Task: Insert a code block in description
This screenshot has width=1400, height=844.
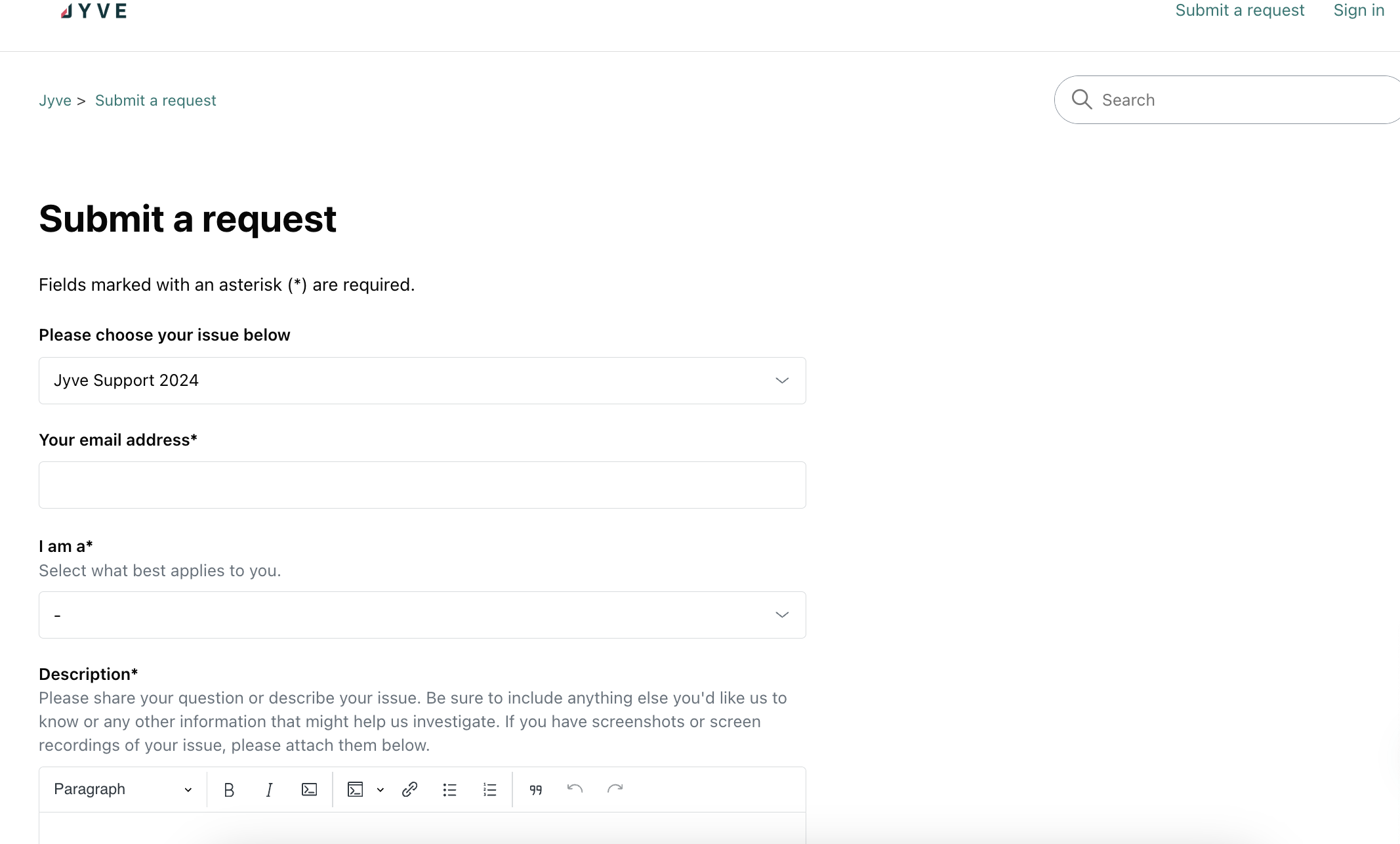Action: point(356,790)
